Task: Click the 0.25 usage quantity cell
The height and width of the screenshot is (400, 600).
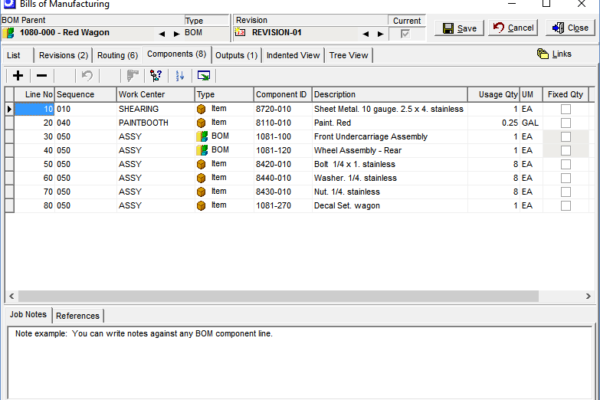Action: click(x=493, y=123)
